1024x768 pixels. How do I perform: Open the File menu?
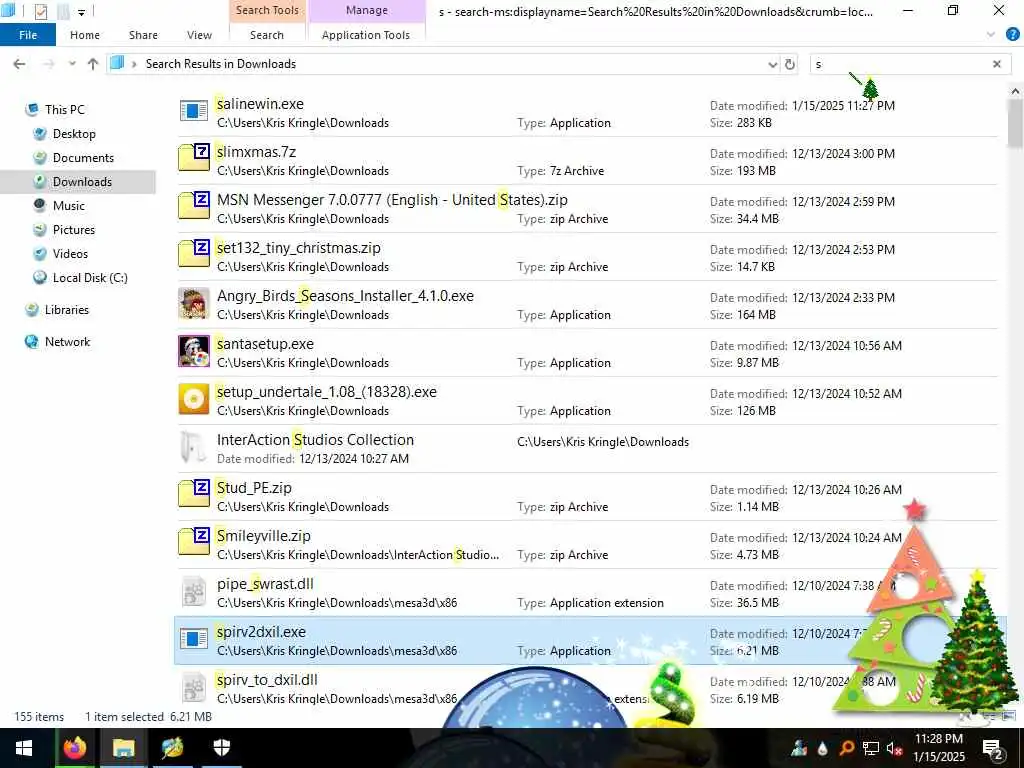(28, 35)
